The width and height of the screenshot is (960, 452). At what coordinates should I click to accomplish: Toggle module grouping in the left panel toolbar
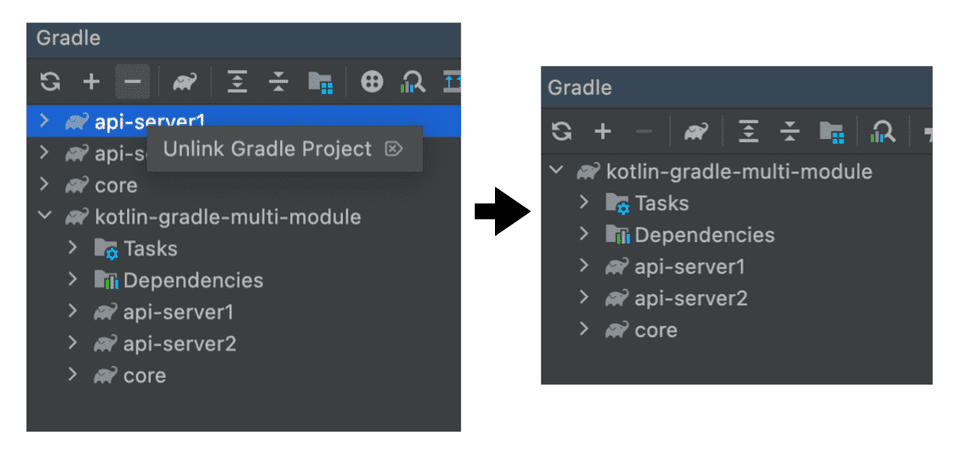pyautogui.click(x=320, y=82)
